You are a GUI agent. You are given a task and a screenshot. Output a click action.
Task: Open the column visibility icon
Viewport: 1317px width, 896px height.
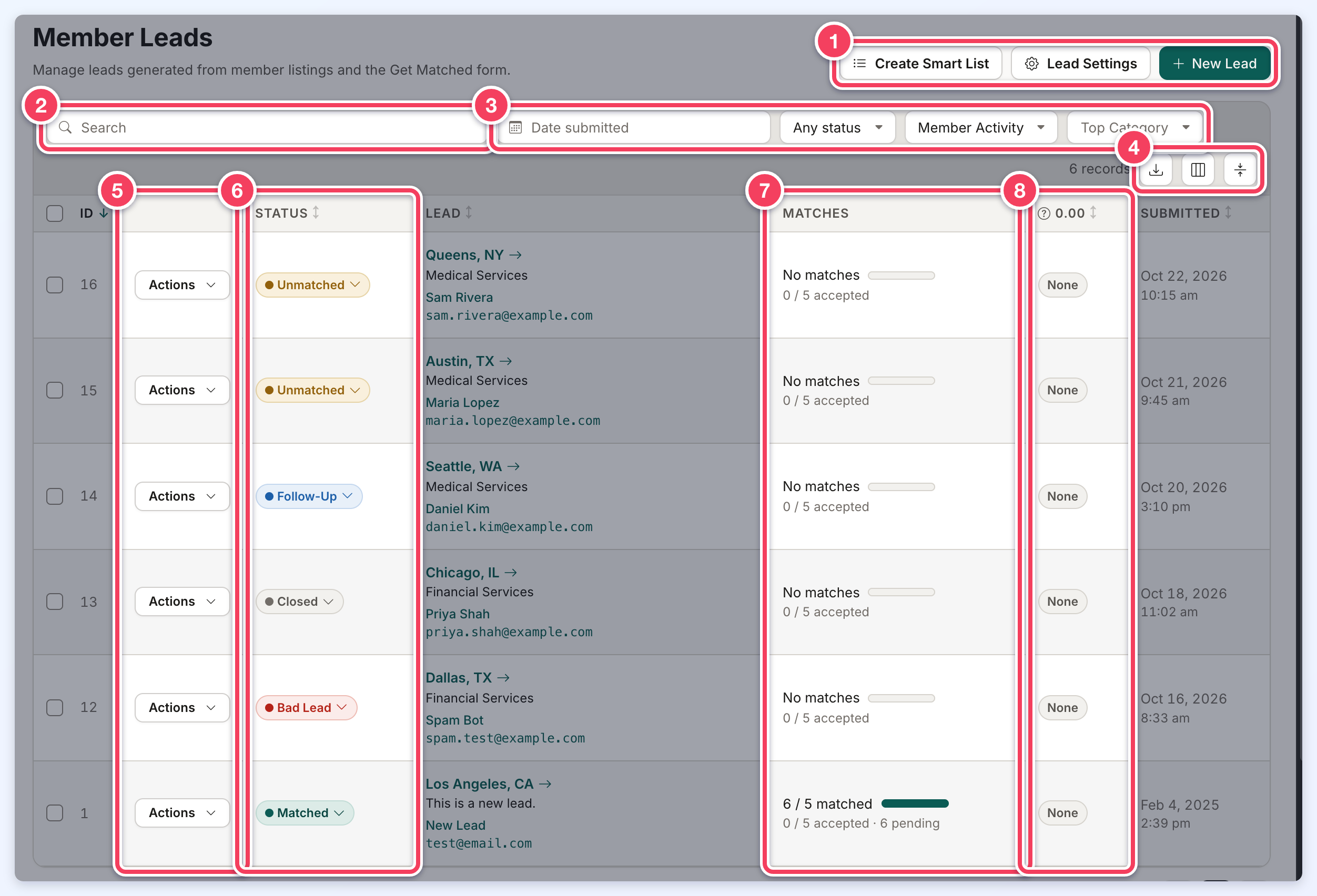tap(1198, 170)
